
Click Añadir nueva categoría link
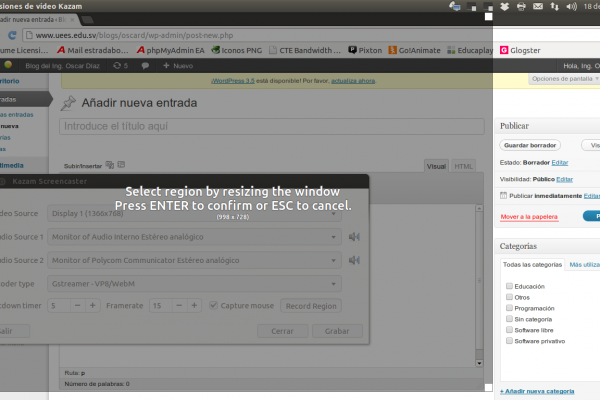coord(537,391)
